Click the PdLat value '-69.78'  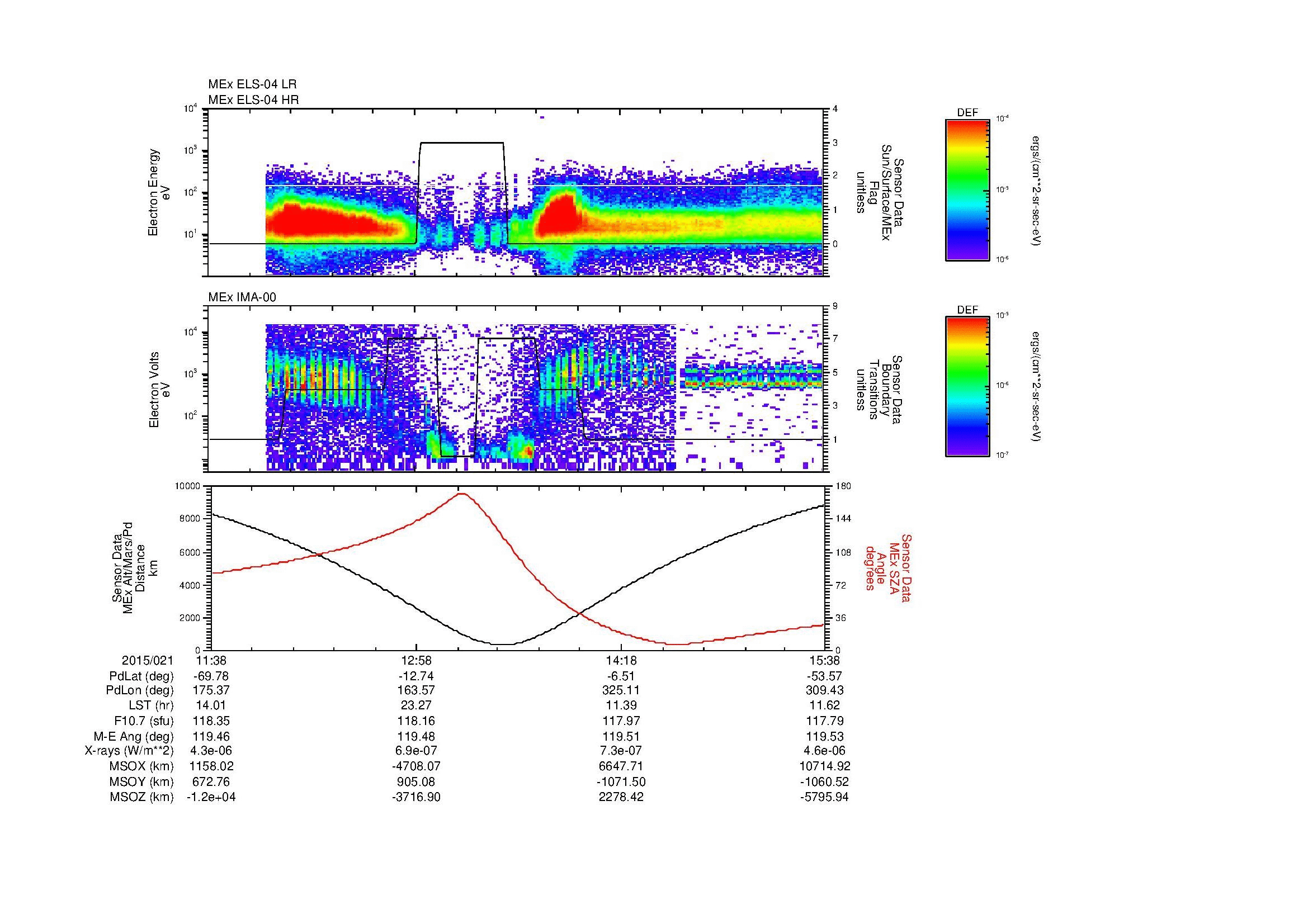[211, 676]
